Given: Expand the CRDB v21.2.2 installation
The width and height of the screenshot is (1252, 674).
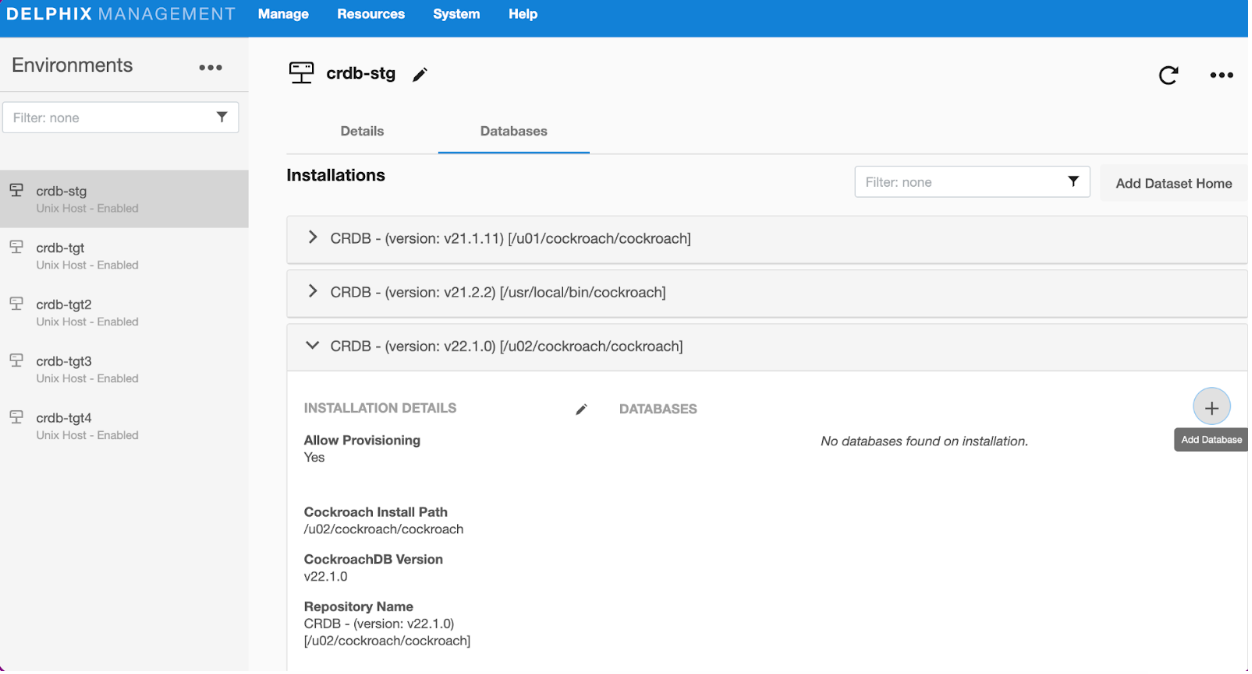Looking at the screenshot, I should click(312, 292).
